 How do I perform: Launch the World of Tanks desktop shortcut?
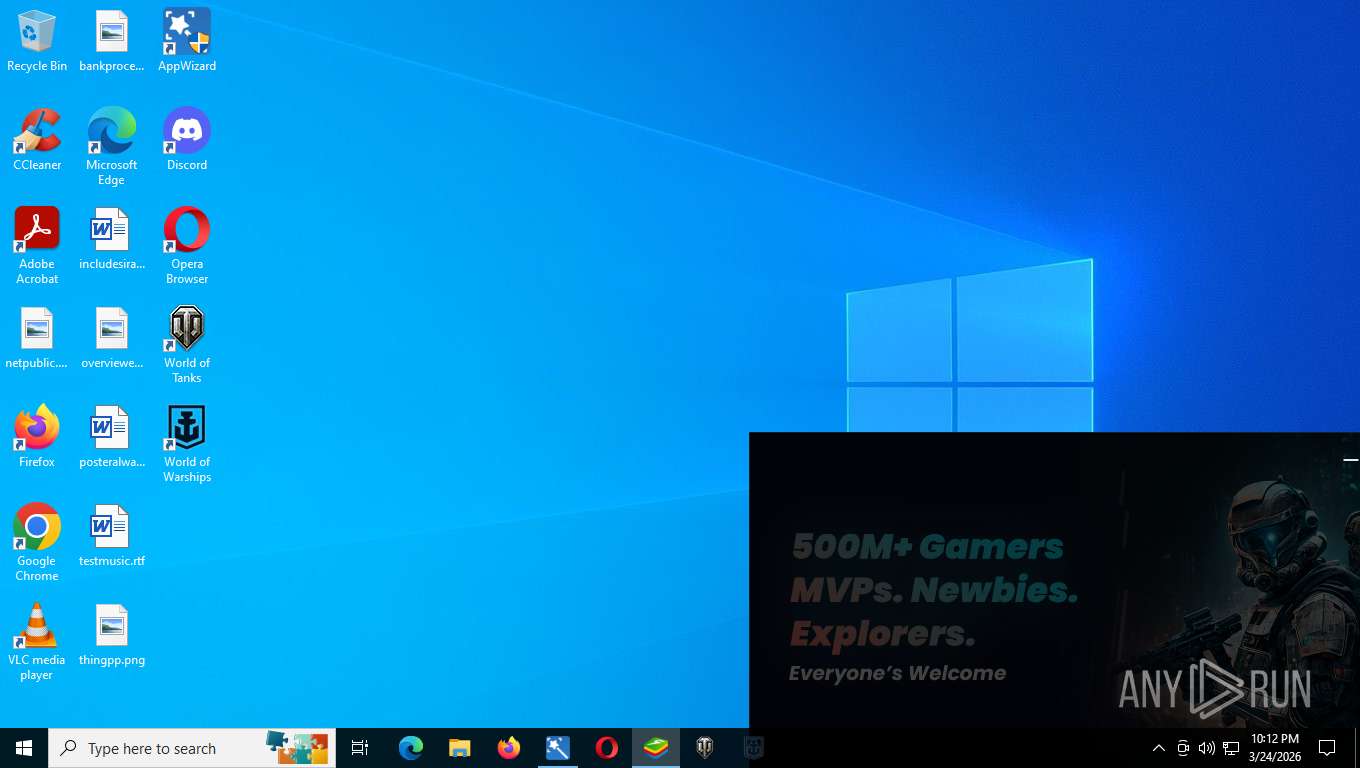pyautogui.click(x=187, y=345)
